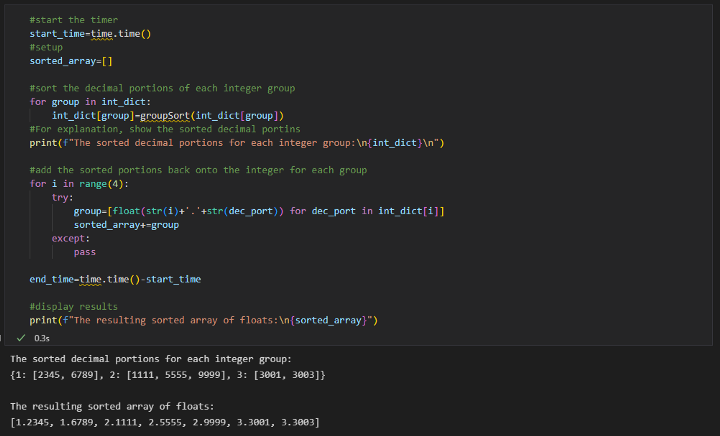Click the '#setup' comment
Image resolution: width=720 pixels, height=436 pixels.
[x=46, y=47]
